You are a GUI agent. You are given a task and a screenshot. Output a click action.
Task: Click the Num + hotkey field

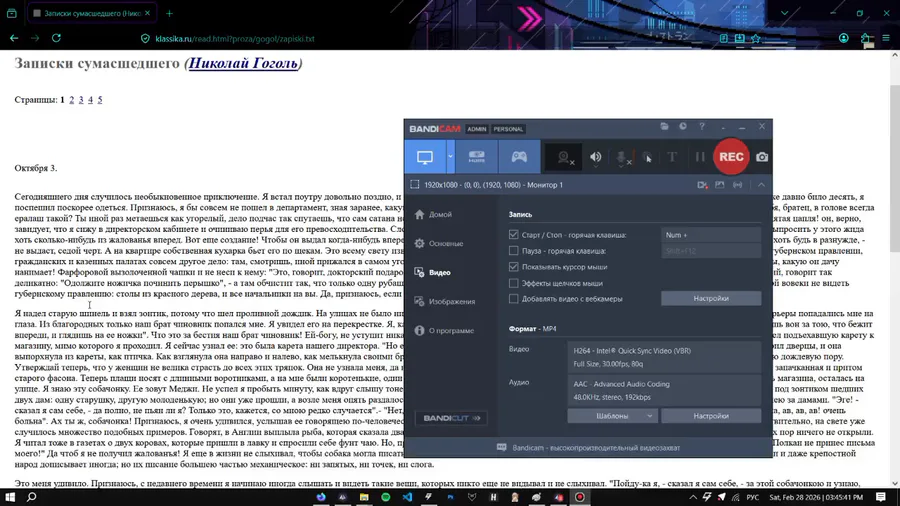coord(711,235)
